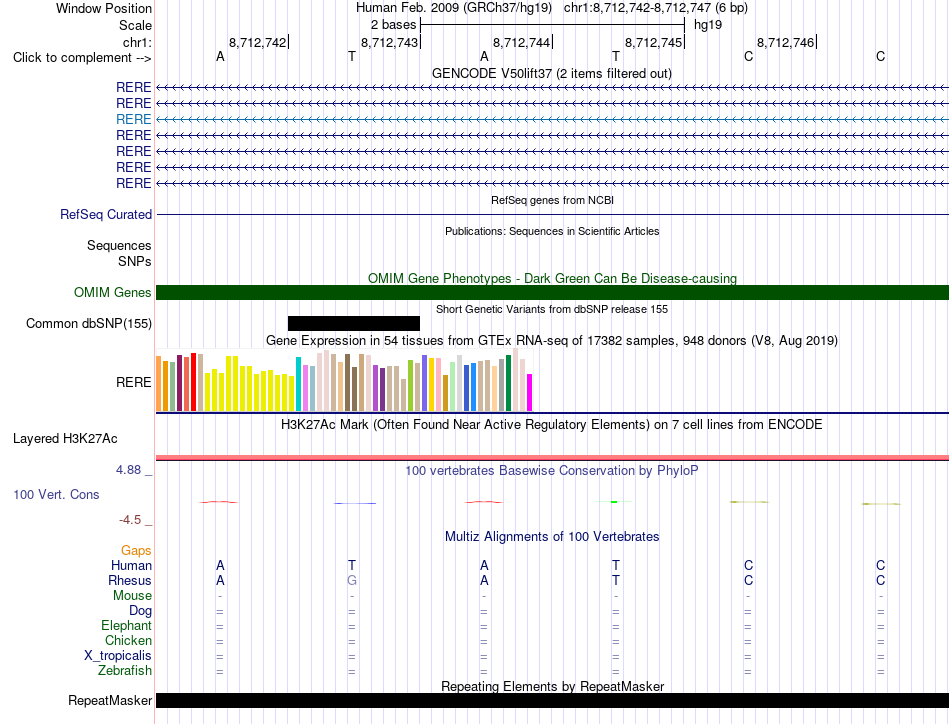Click the blue PhyloP conservation mark
Viewport: 950px width, 724px height.
pos(355,503)
